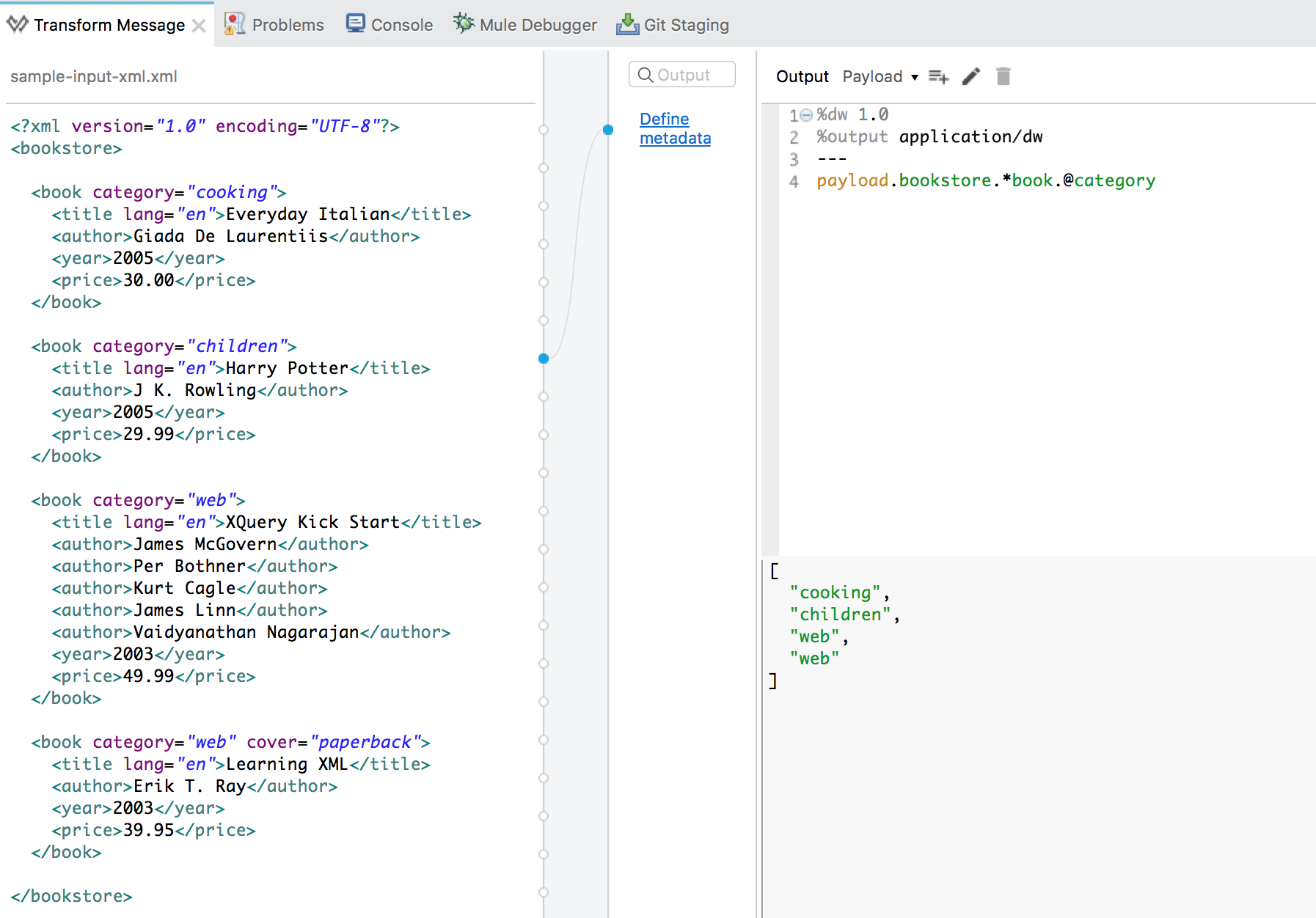
Task: Click the Mule Debugger bug icon
Action: pyautogui.click(x=463, y=24)
